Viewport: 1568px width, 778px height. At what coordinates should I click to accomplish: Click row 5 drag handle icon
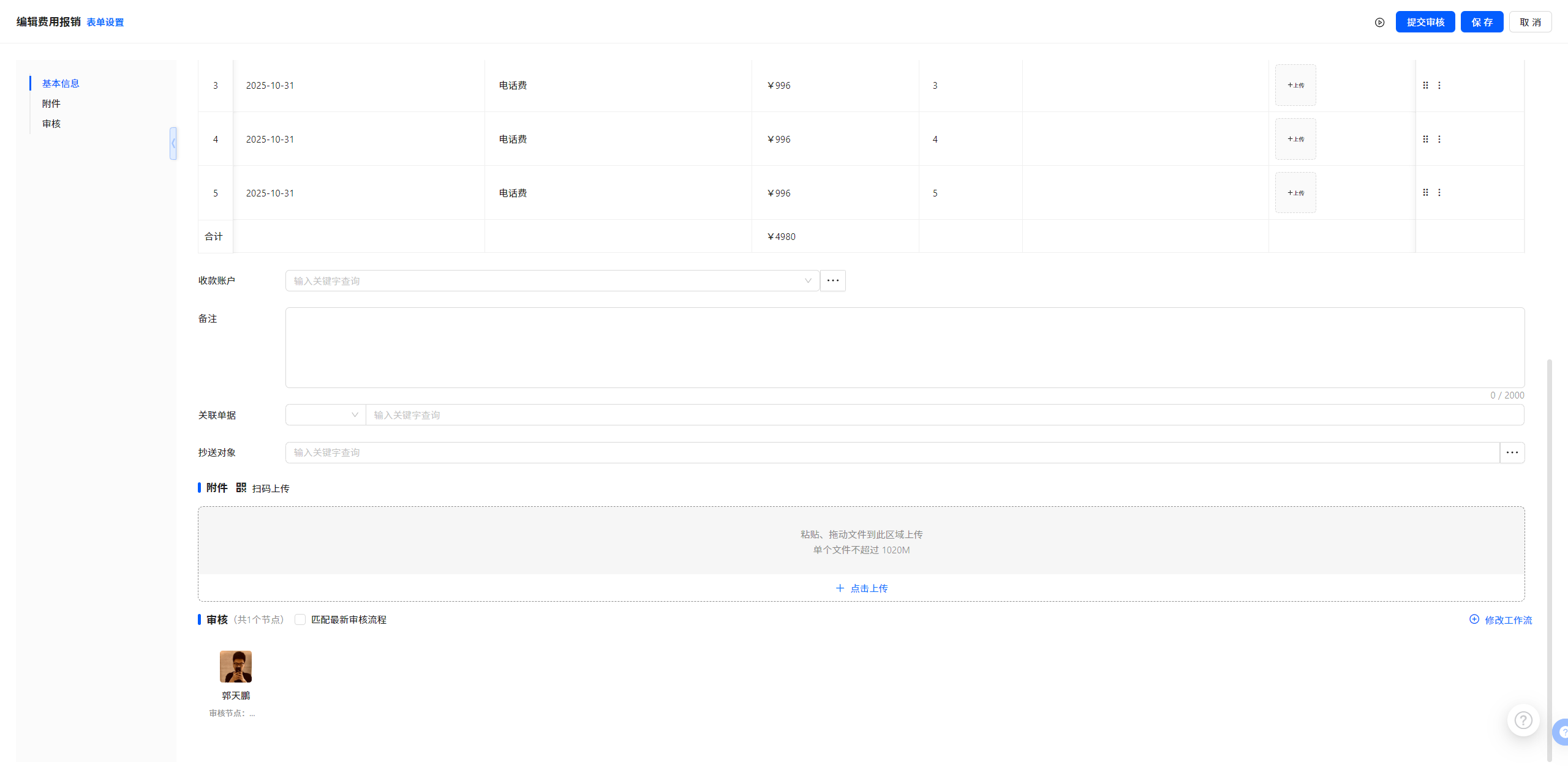tap(1425, 193)
